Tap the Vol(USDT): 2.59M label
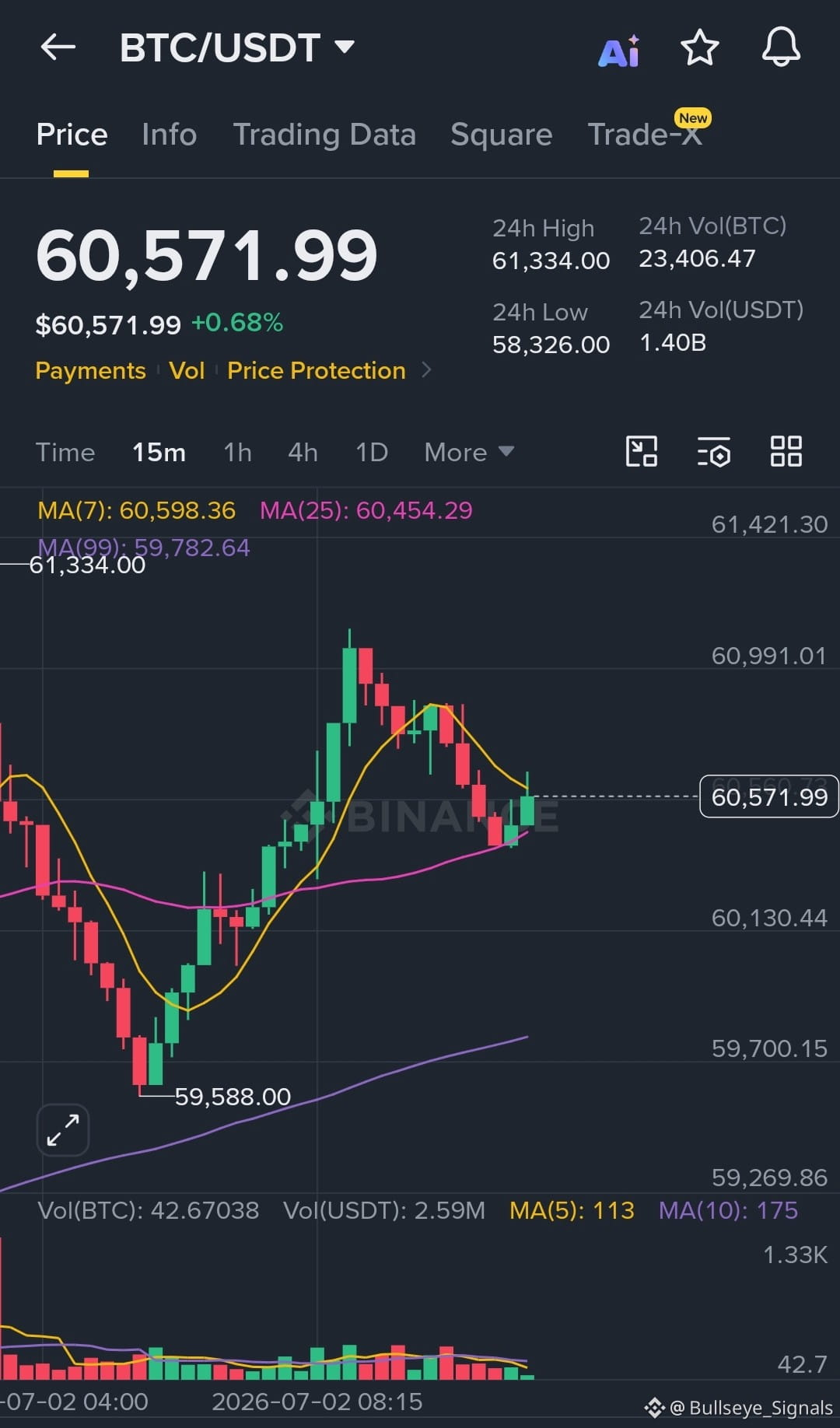Viewport: 840px width, 1428px height. click(x=384, y=1210)
